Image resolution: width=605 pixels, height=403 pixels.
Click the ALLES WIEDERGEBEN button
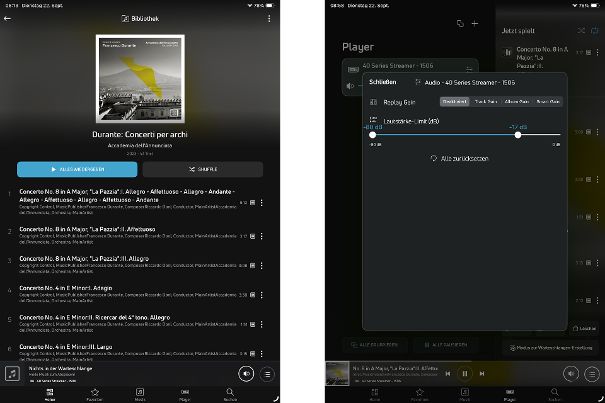click(77, 169)
